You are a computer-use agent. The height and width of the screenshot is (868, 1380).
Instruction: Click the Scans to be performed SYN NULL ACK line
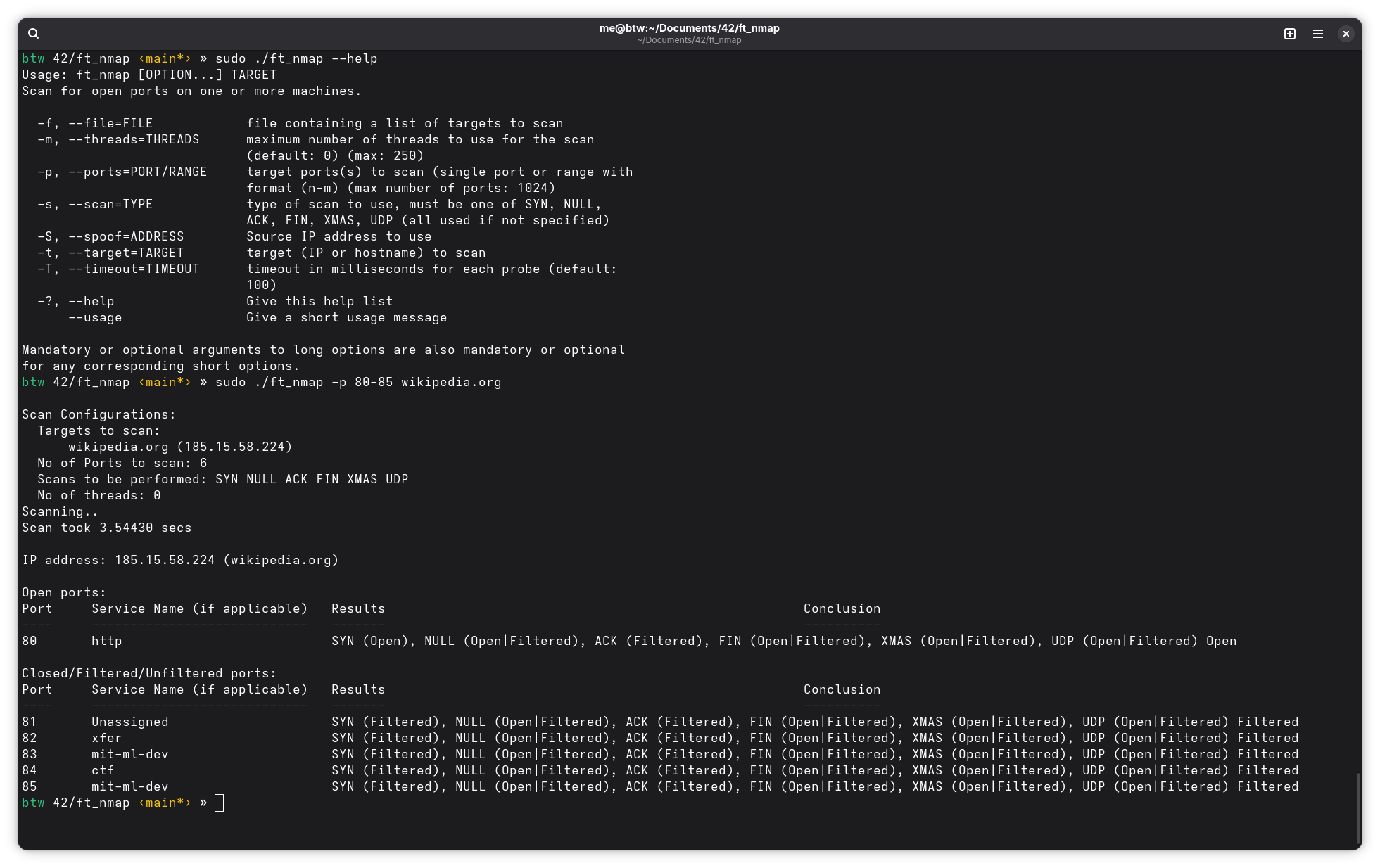coord(223,479)
